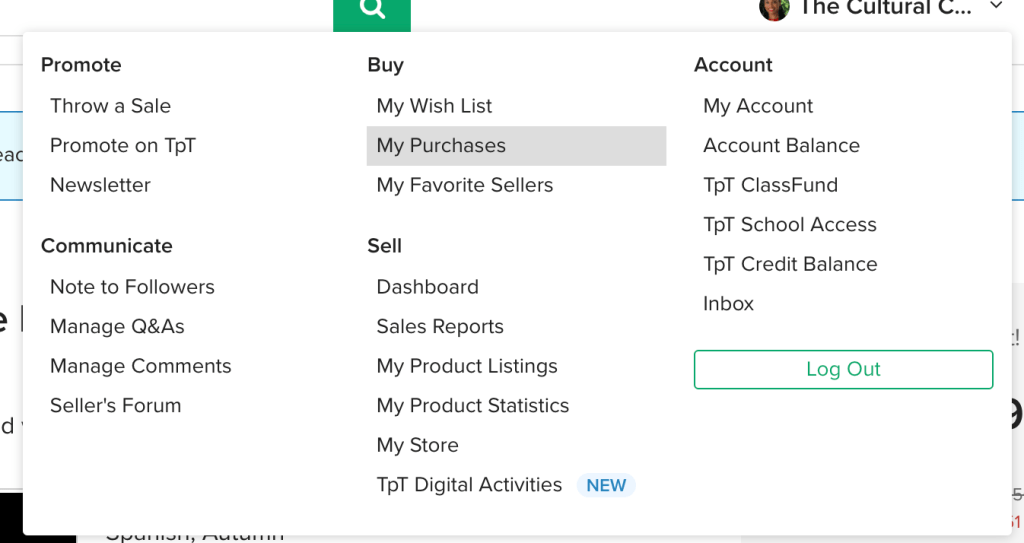Go to My Favorite Sellers
The image size is (1024, 543).
(464, 186)
